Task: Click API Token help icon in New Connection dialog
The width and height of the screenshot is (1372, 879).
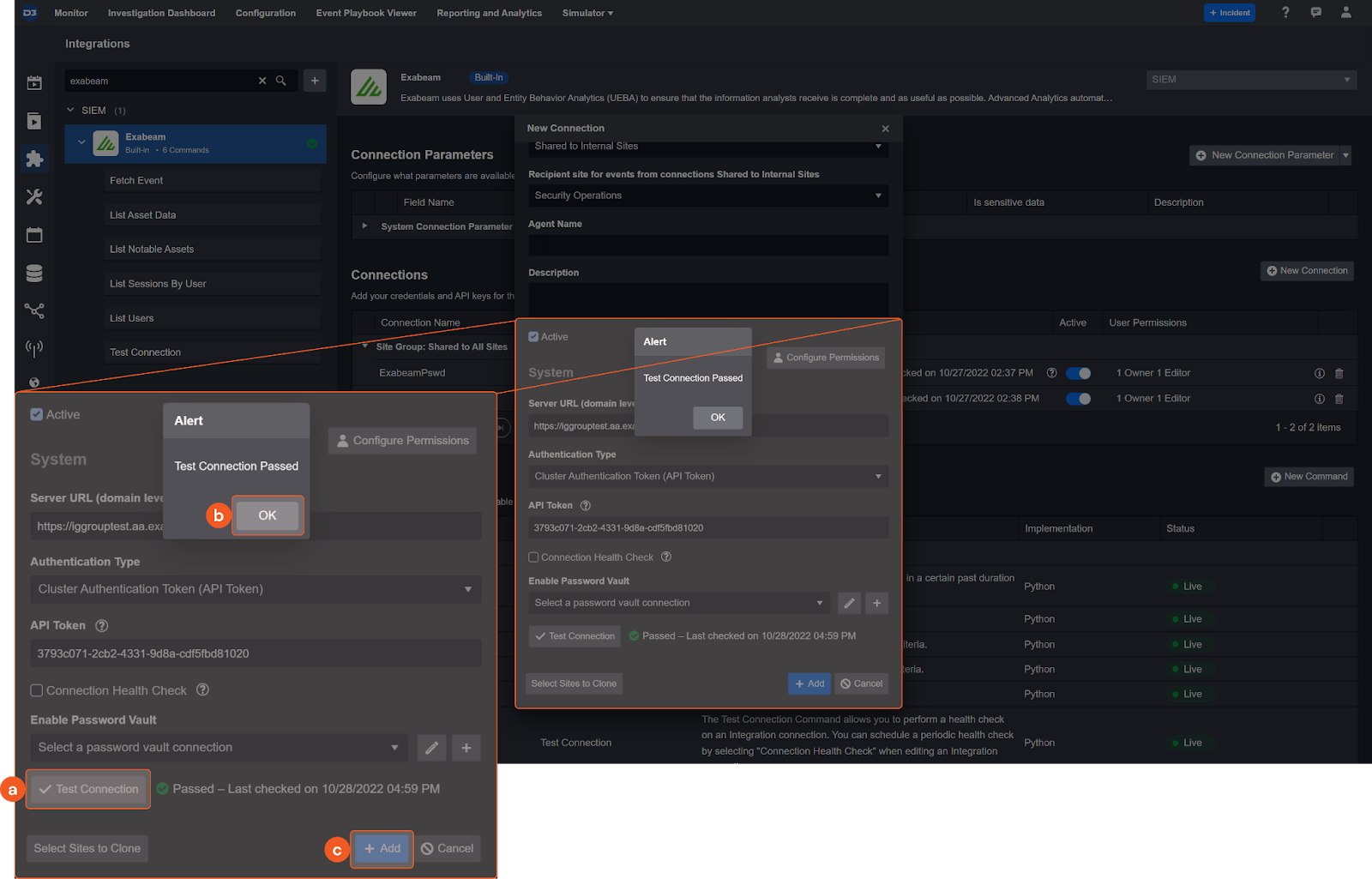Action: pyautogui.click(x=586, y=506)
